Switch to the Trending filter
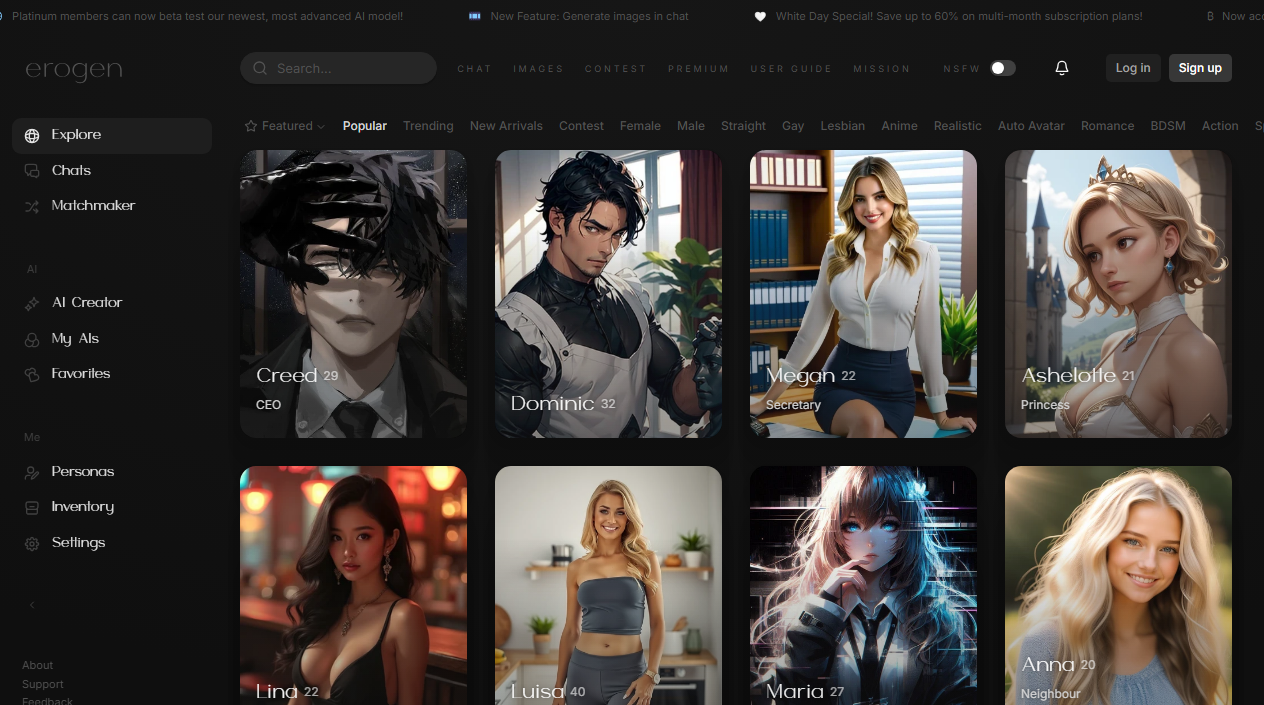This screenshot has width=1264, height=705. (x=428, y=125)
